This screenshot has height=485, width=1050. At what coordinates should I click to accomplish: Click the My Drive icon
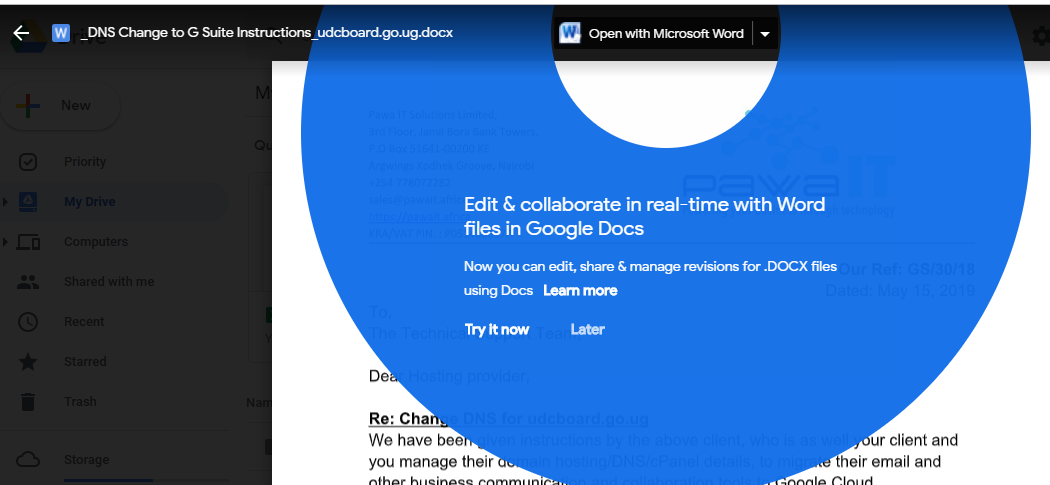27,202
